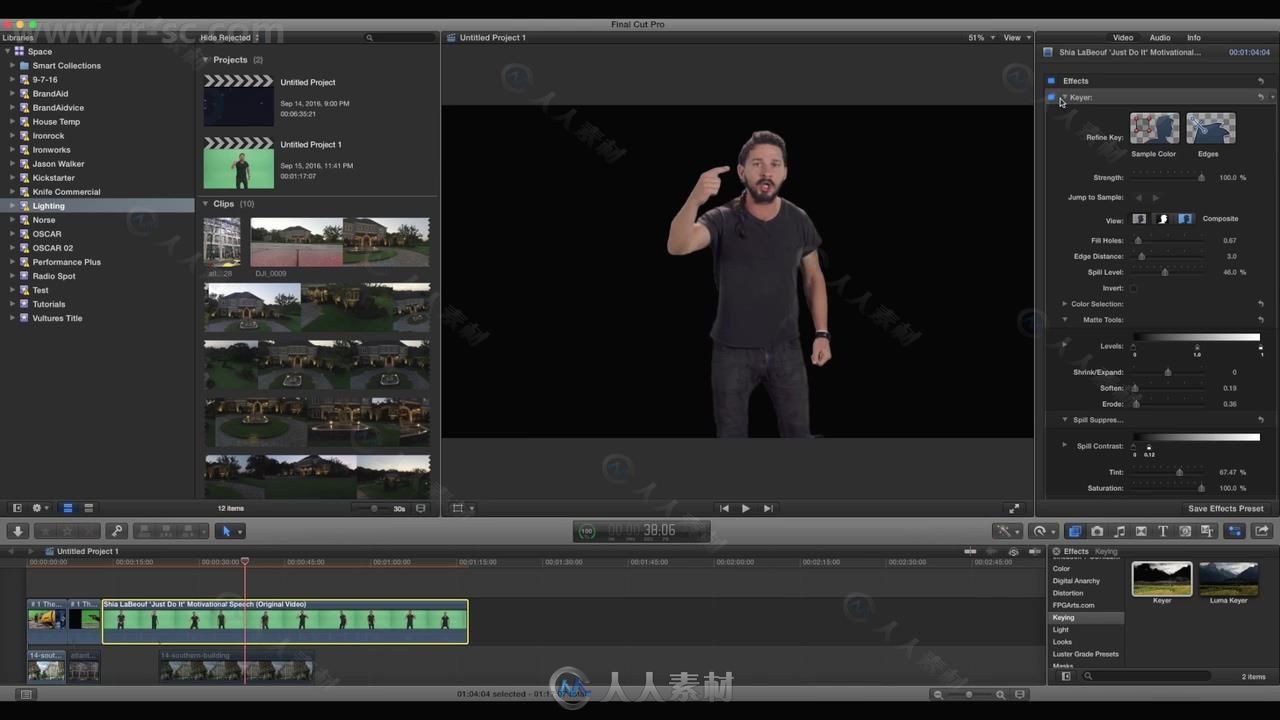This screenshot has width=1280, height=720.
Task: Go to previous edit point
Action: point(724,508)
